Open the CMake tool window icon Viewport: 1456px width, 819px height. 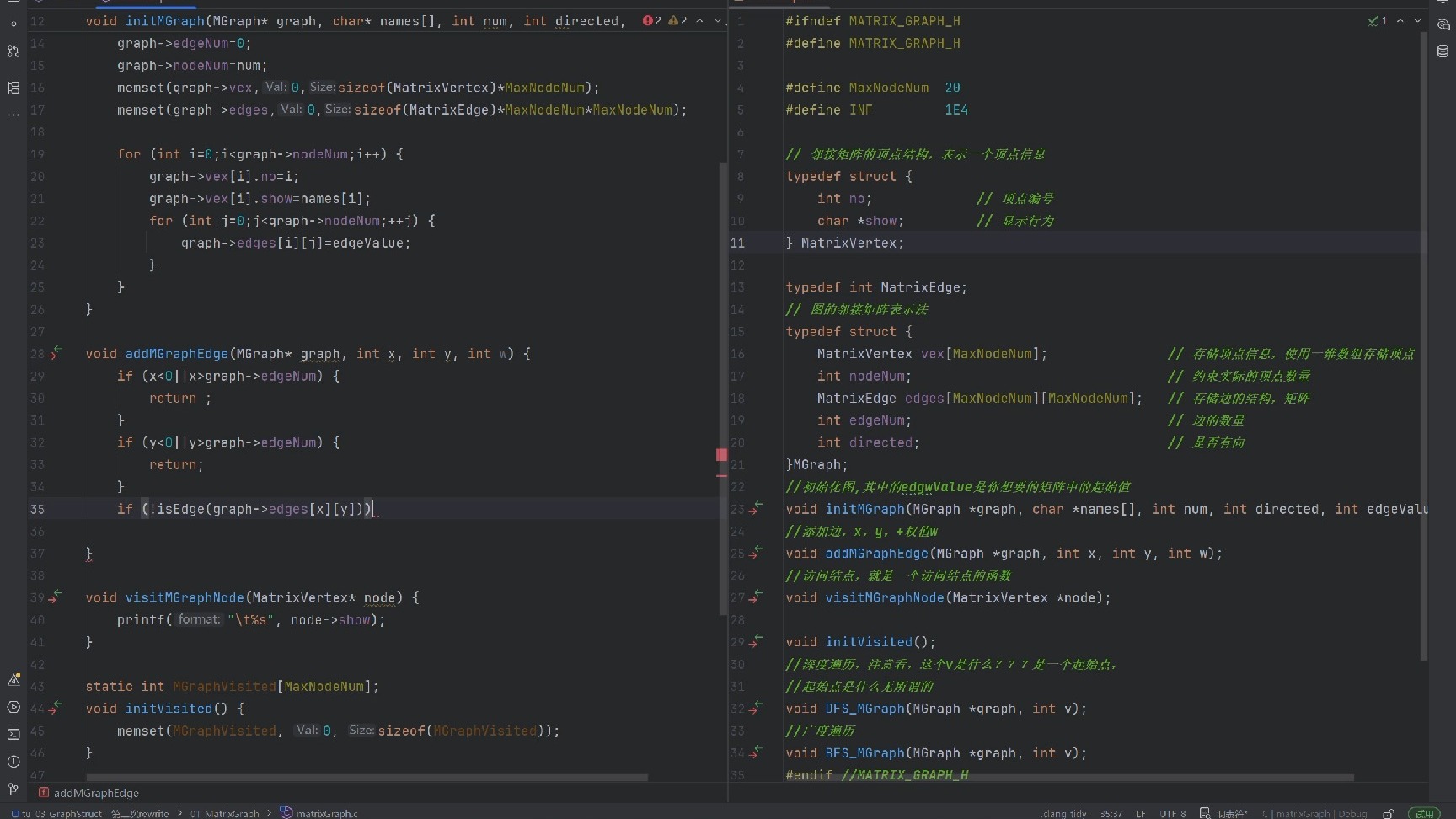coord(13,680)
